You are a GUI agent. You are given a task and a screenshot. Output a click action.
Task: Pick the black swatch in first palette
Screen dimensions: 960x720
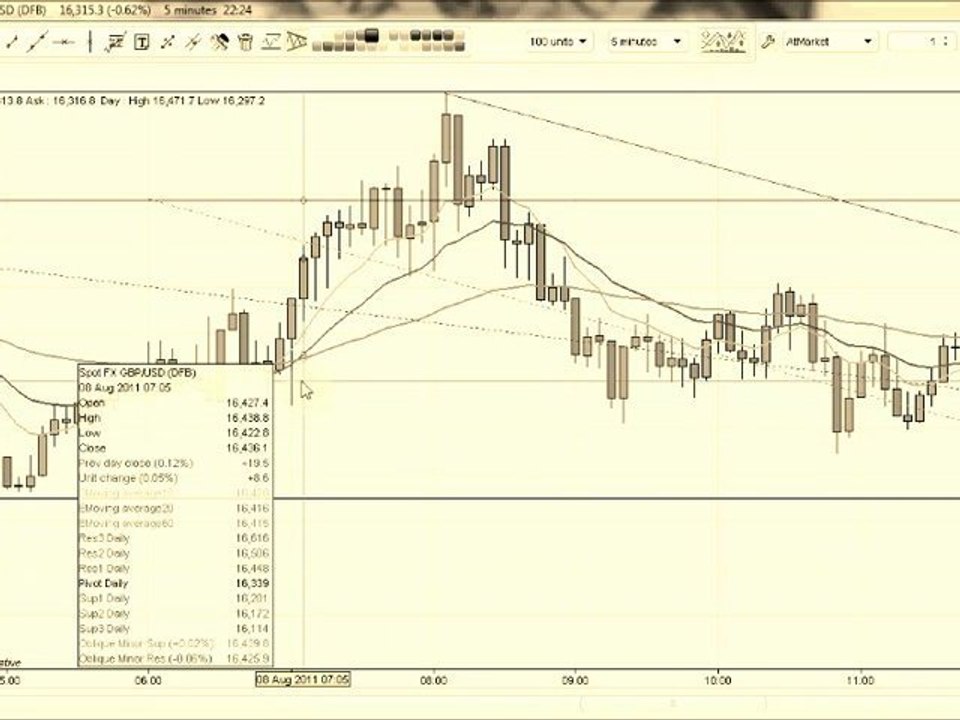[x=372, y=36]
